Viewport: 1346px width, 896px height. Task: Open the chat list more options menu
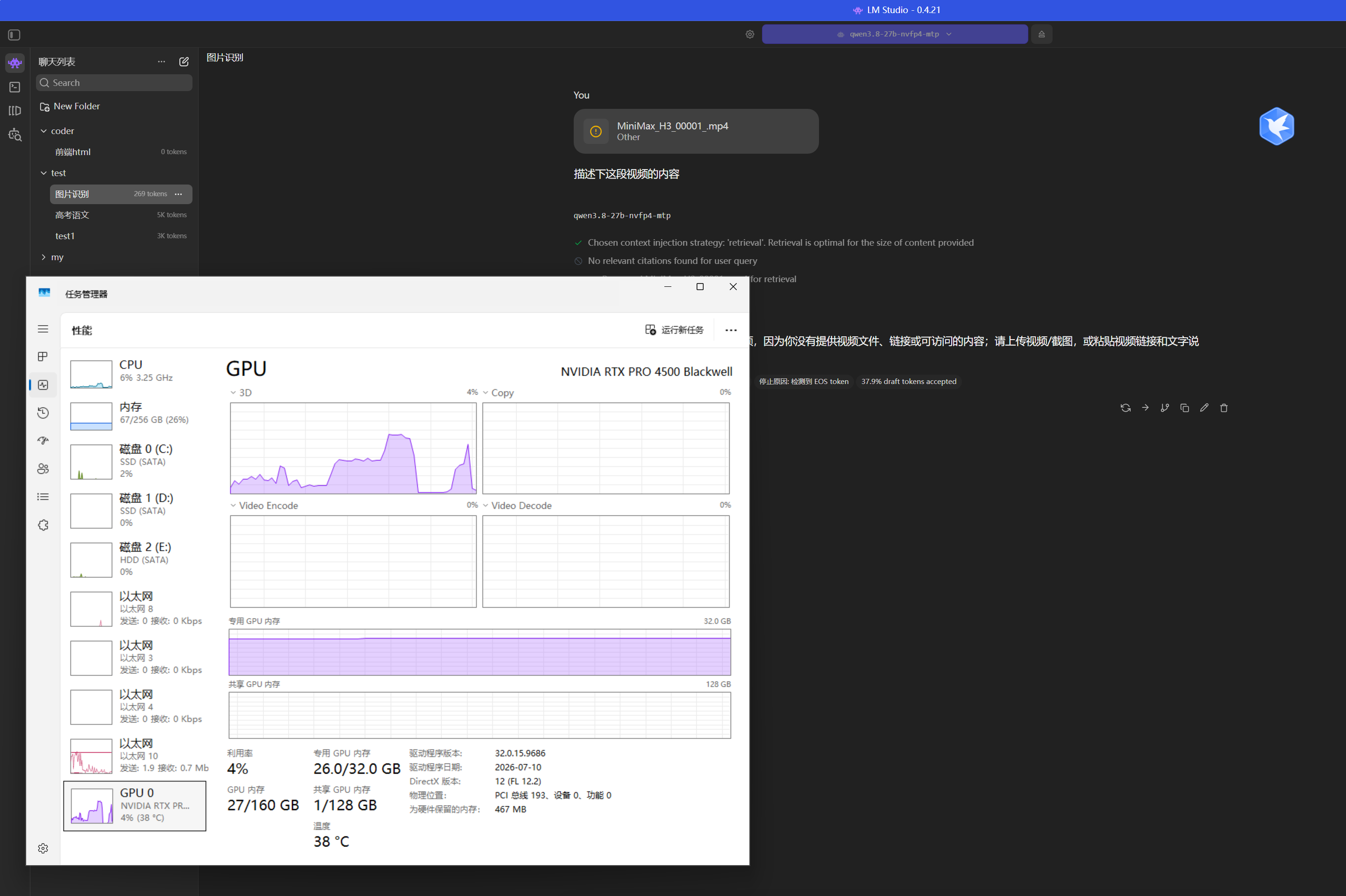(162, 62)
